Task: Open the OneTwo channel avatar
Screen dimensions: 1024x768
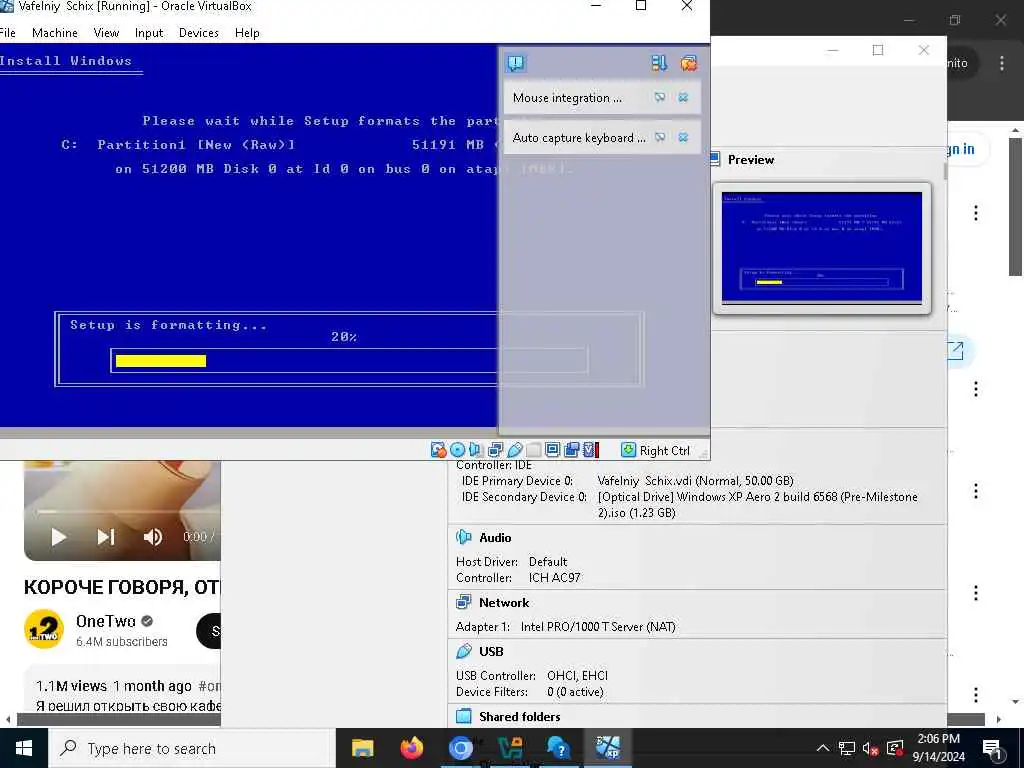Action: 44,630
